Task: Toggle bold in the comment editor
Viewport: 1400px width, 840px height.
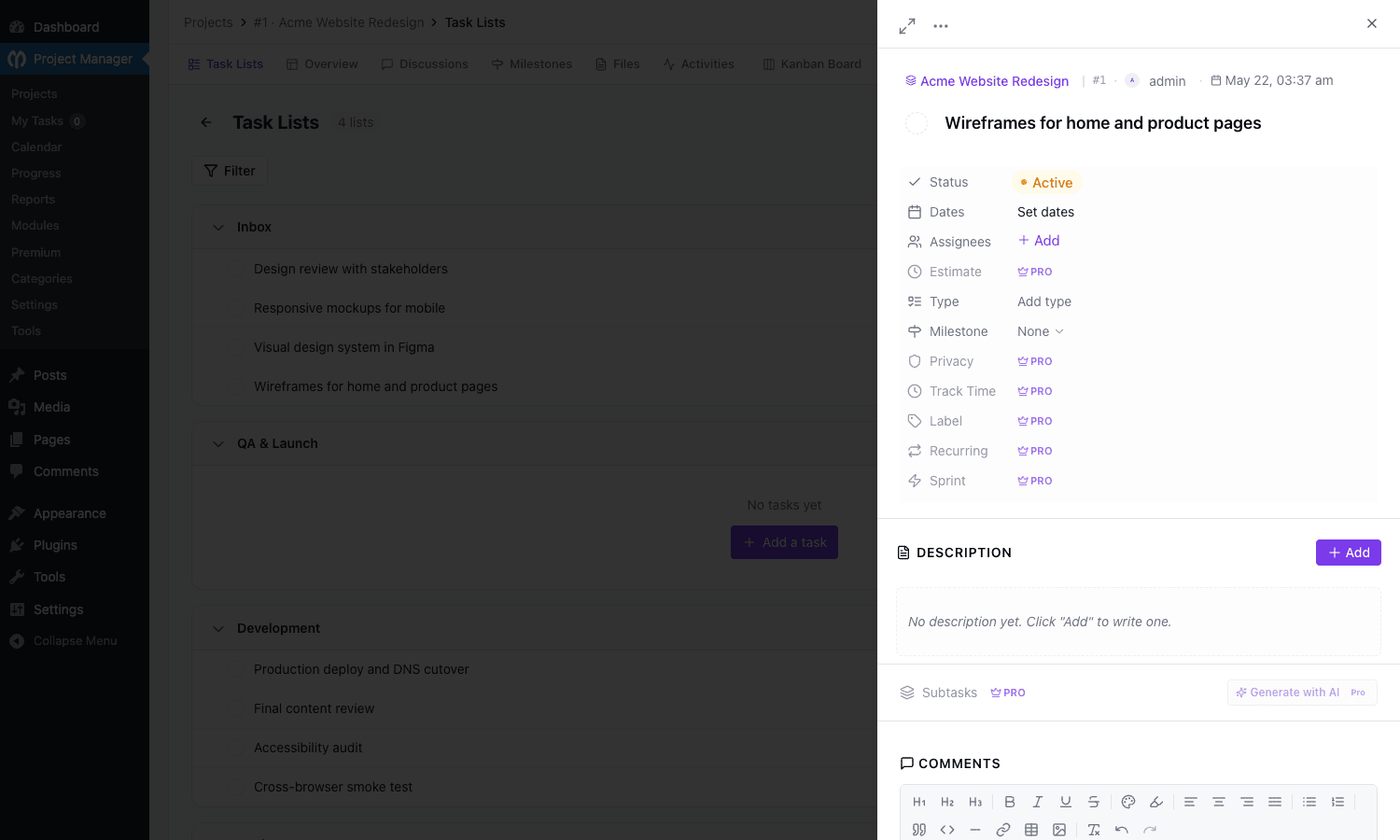Action: point(1010,802)
